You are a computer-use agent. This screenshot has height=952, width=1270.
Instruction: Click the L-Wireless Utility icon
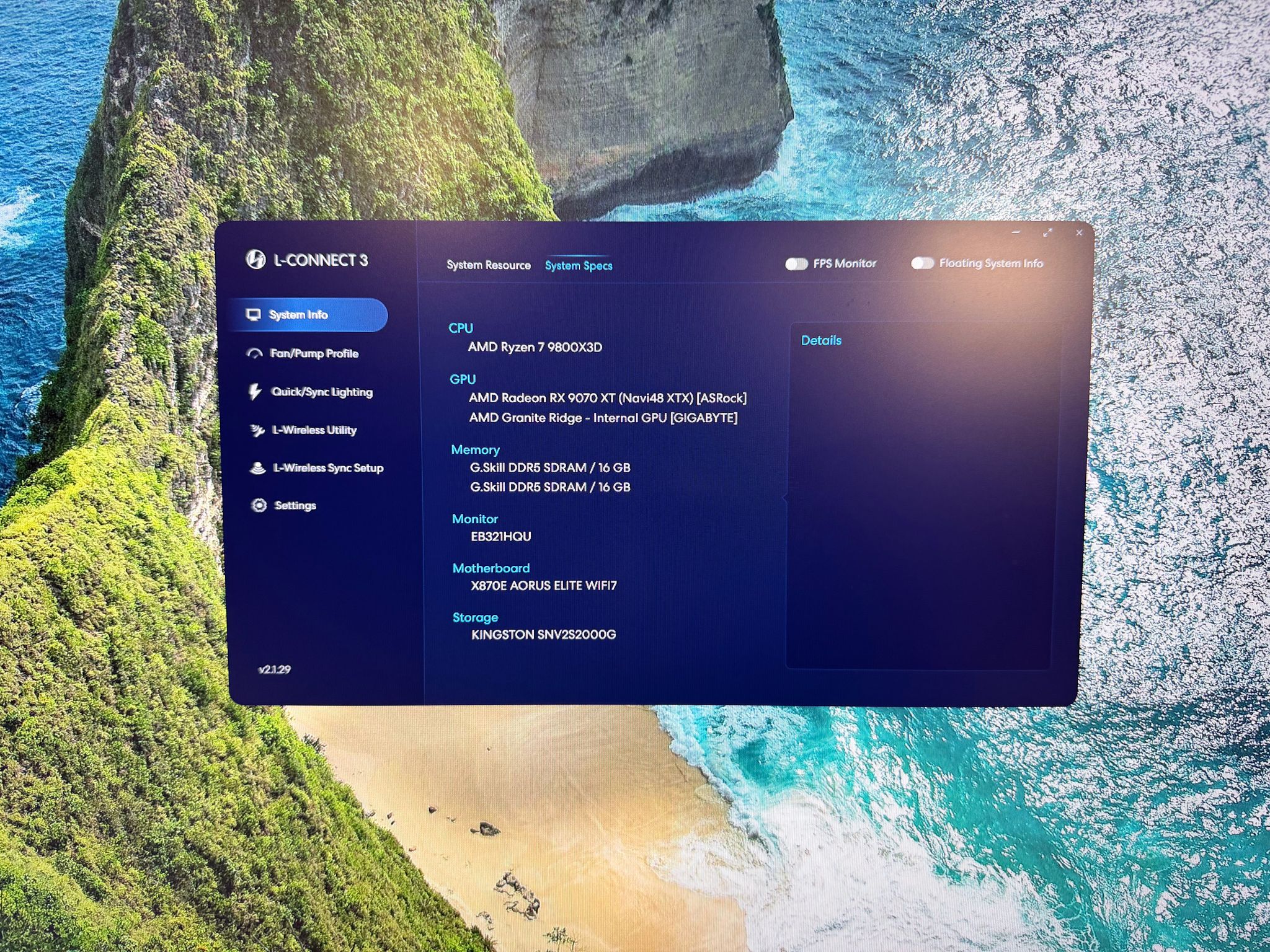tap(257, 430)
